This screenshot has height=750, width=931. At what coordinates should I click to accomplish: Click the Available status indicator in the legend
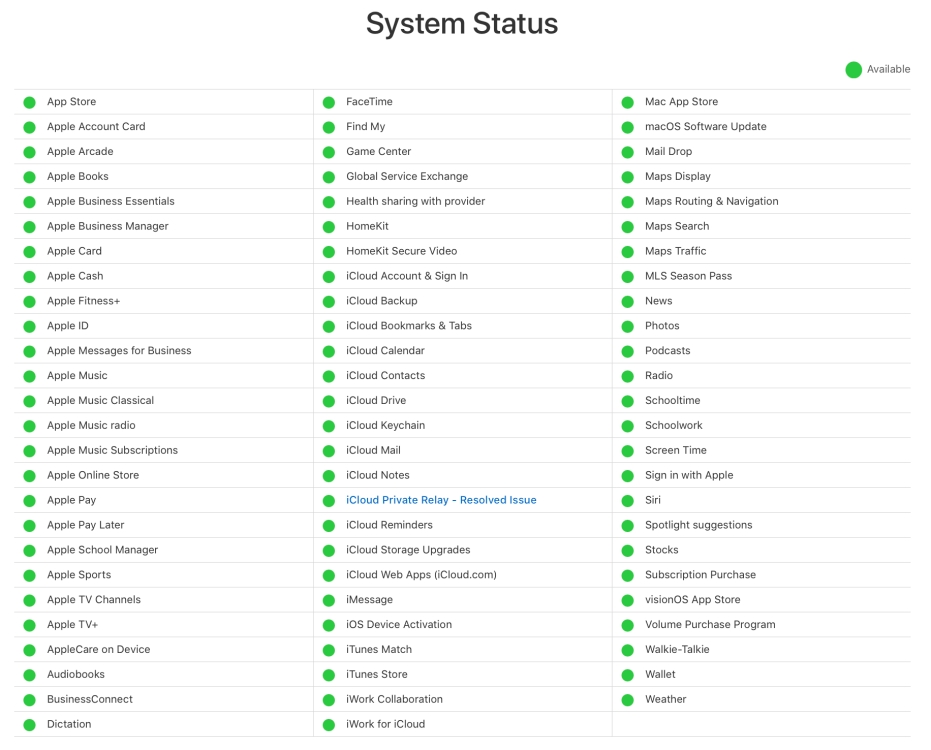coord(853,69)
